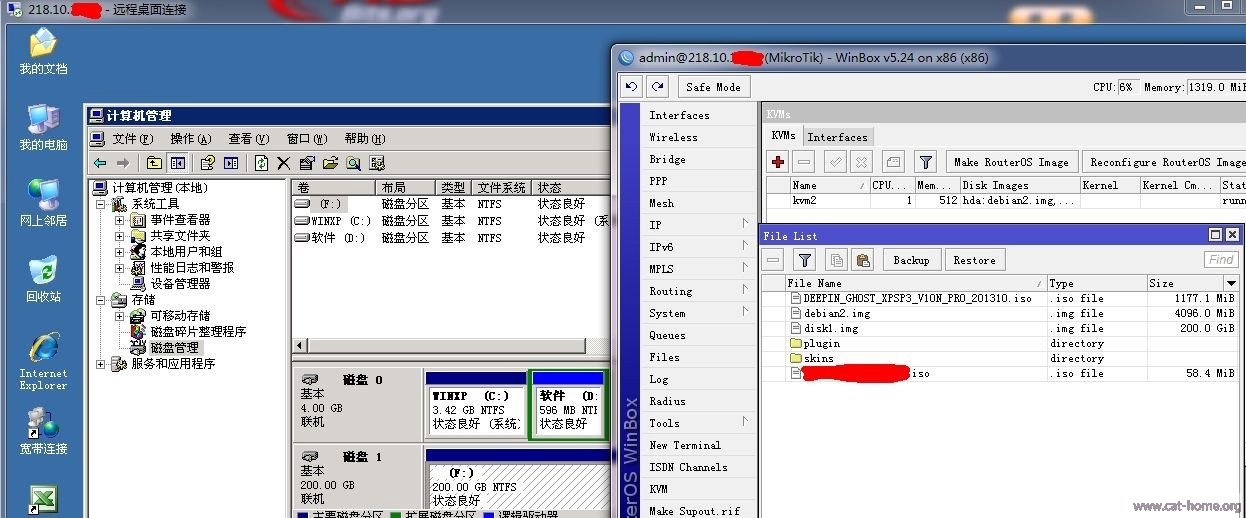Open the filter in the KVMs toolbar
1246x518 pixels.
(x=926, y=162)
